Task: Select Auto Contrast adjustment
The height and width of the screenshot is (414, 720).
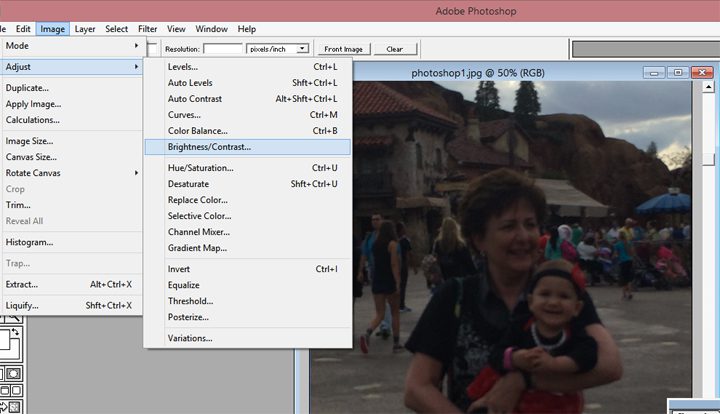Action: click(x=248, y=99)
